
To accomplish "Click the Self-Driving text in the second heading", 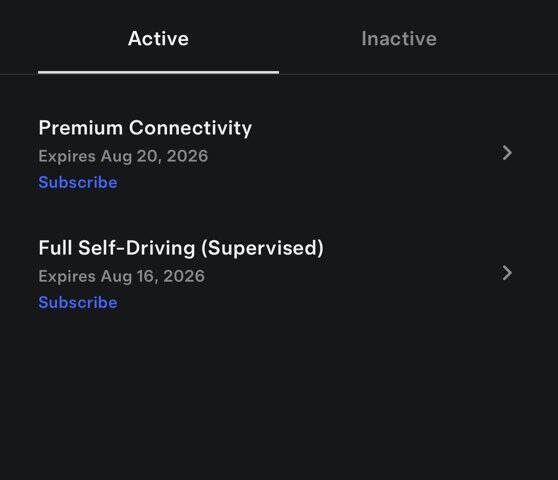I will pyautogui.click(x=137, y=248).
